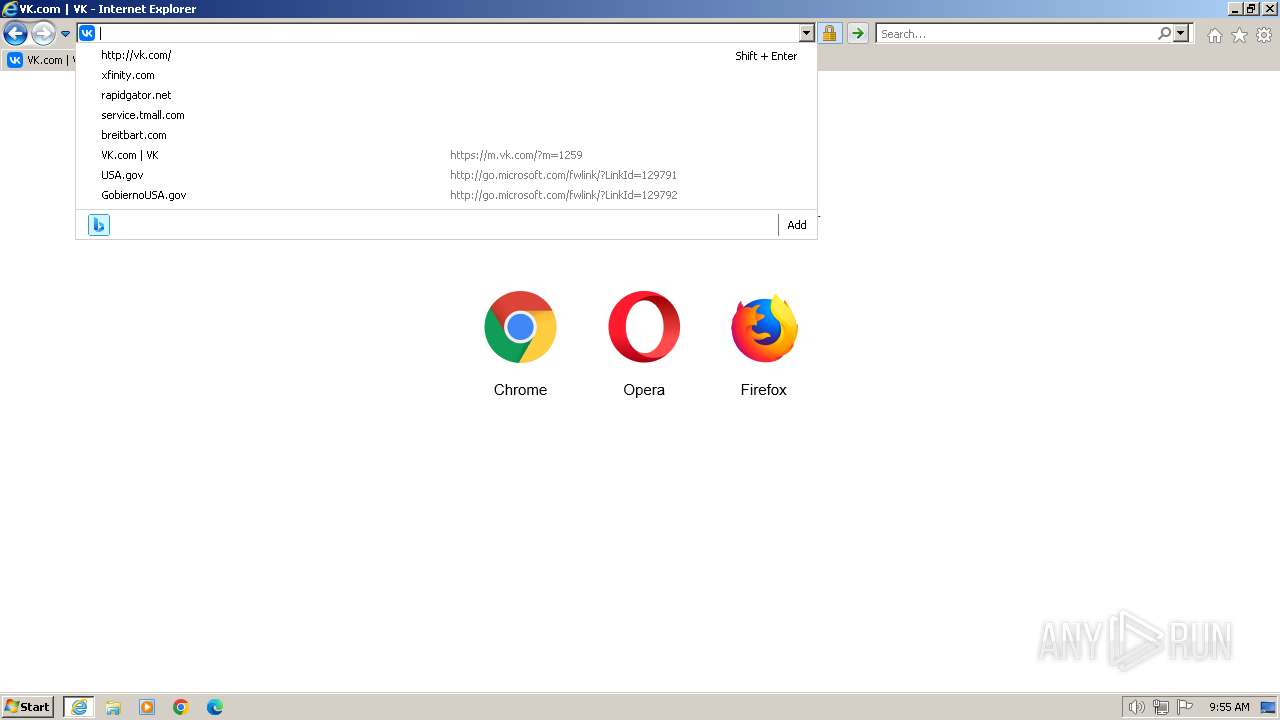
Task: Click the Opera label link
Action: tap(644, 390)
